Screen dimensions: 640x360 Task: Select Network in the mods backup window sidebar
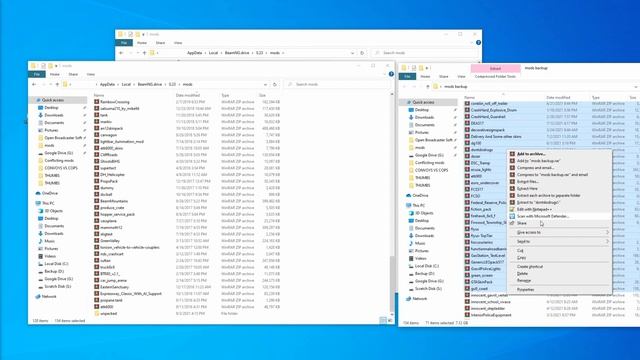click(x=419, y=299)
